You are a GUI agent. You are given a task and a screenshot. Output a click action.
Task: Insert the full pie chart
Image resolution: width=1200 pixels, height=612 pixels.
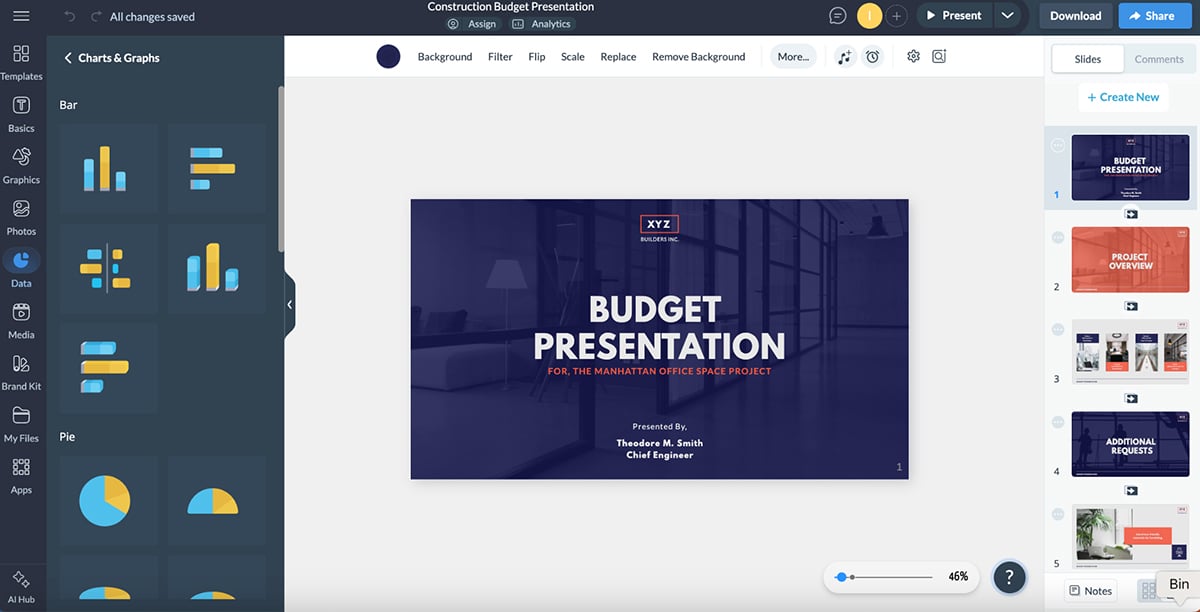point(109,500)
